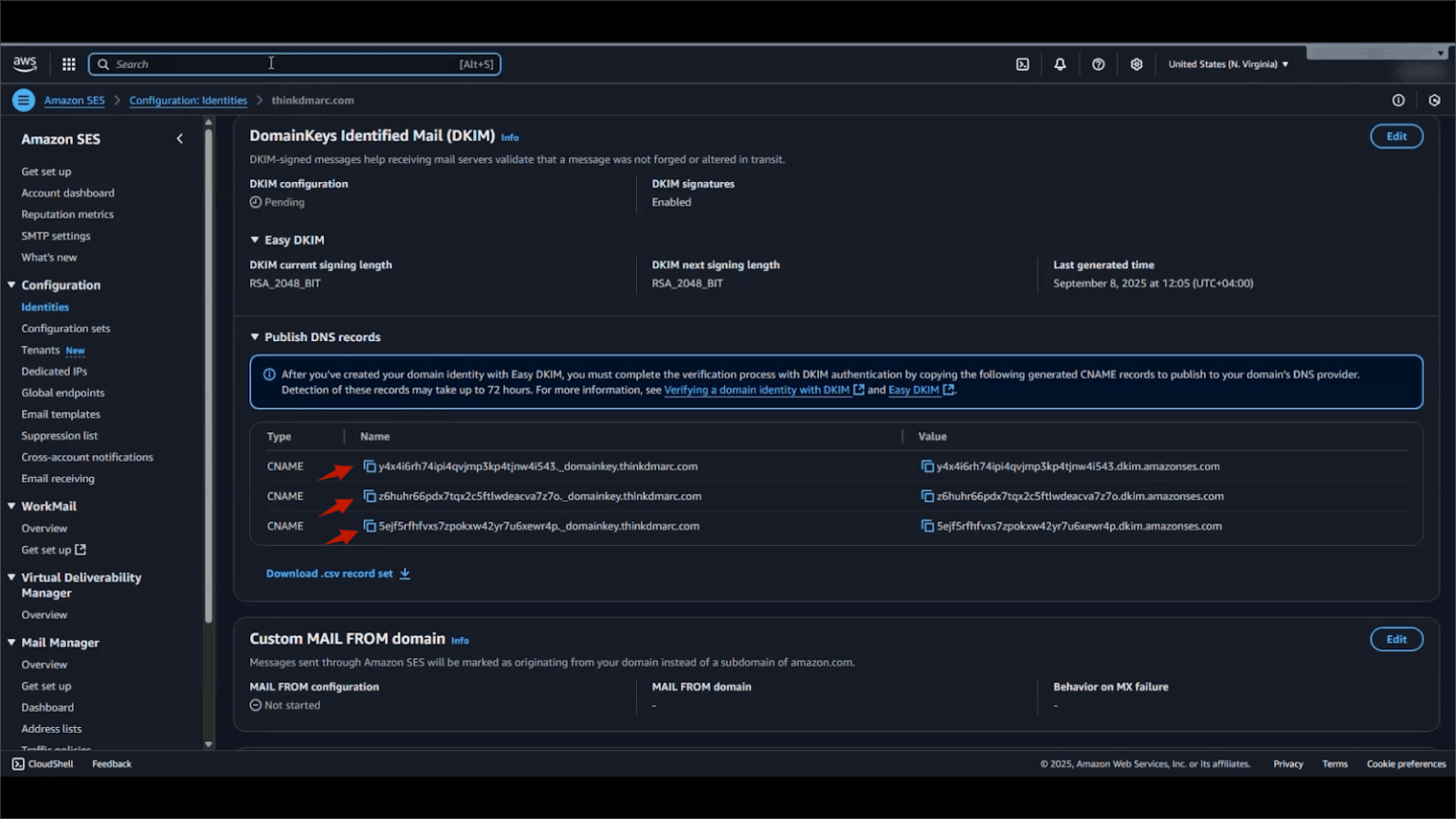Copy the CNAME name starting with y4x4i6rh
This screenshot has height=819, width=1456.
coord(368,466)
